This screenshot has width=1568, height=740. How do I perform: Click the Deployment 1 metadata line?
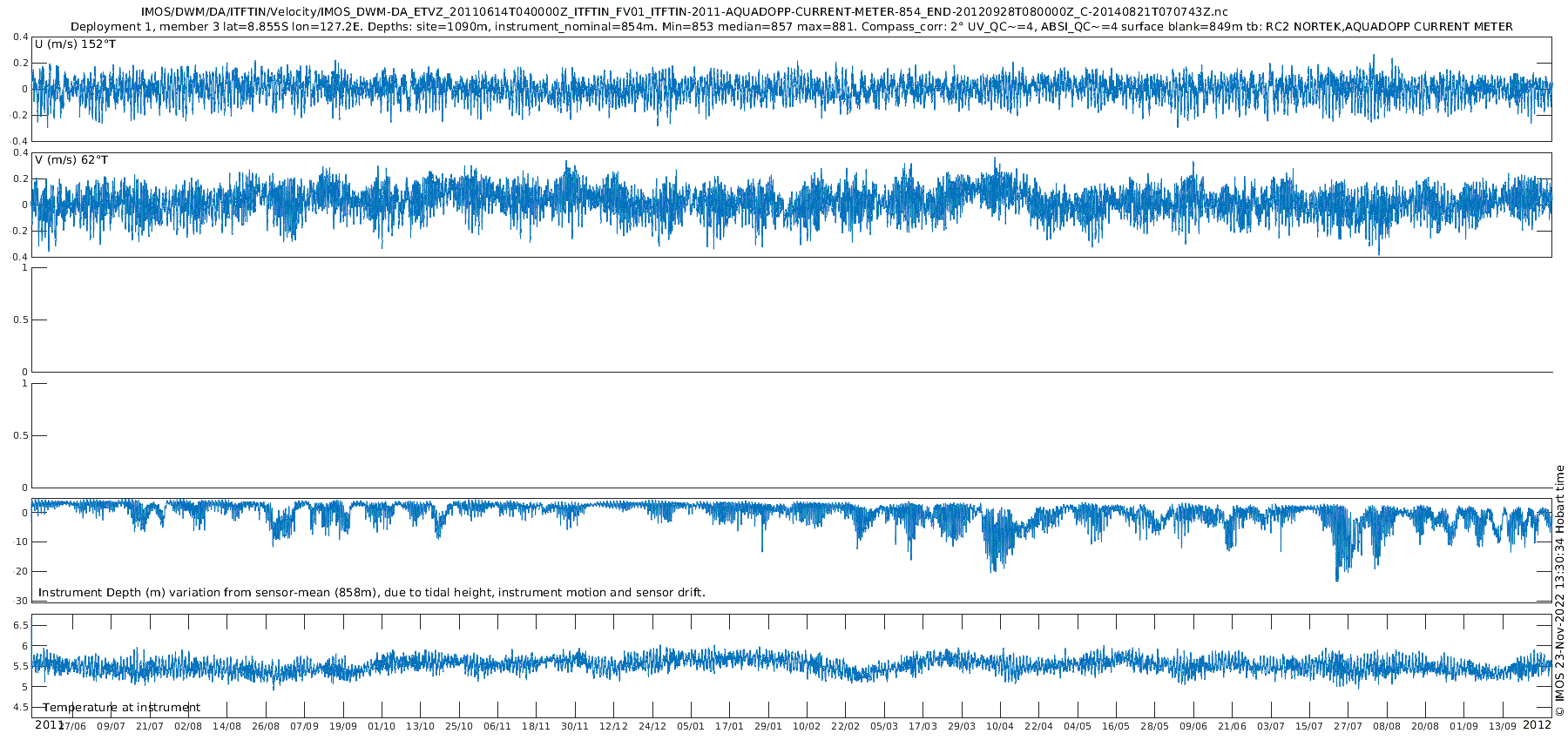791,26
